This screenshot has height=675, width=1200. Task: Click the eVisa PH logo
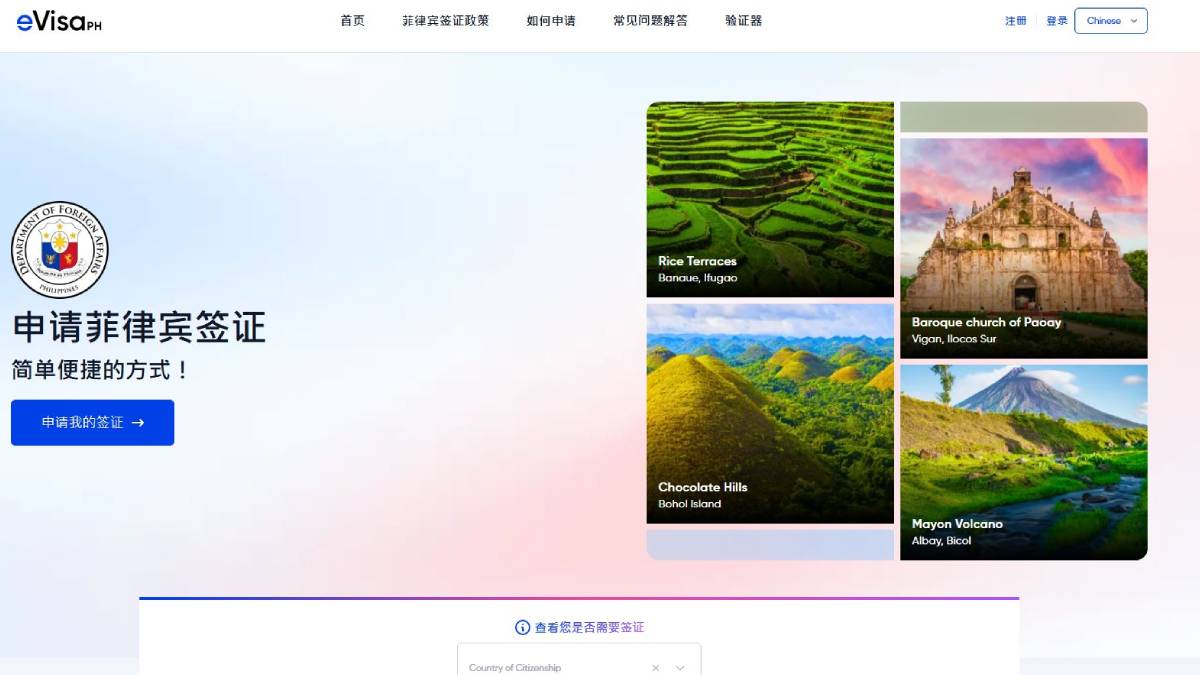59,21
